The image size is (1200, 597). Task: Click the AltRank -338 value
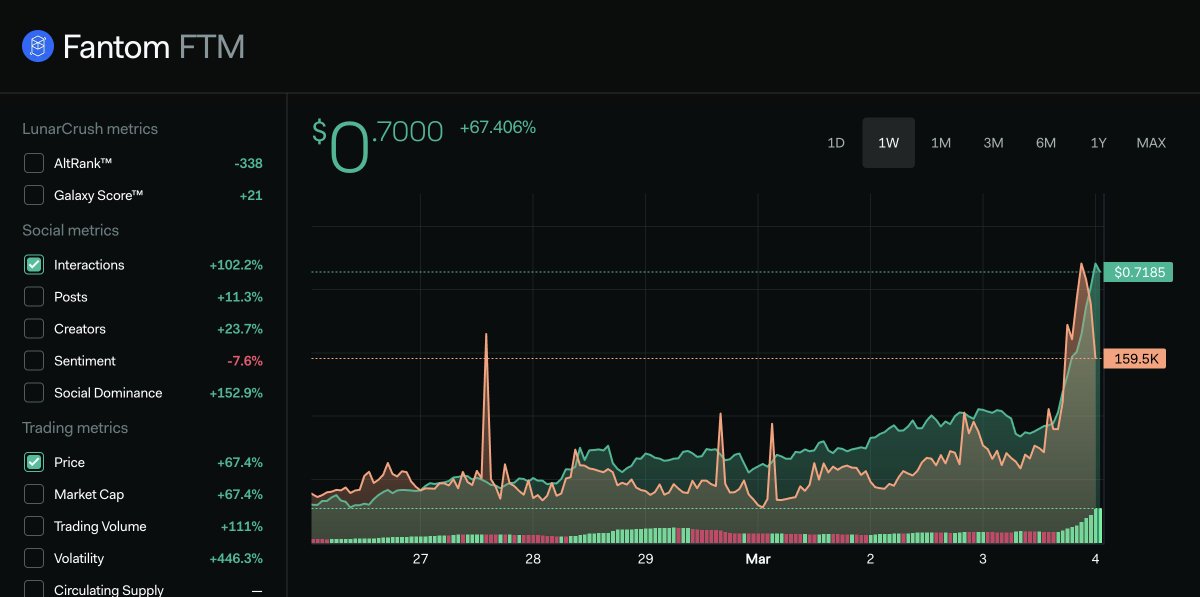[248, 163]
